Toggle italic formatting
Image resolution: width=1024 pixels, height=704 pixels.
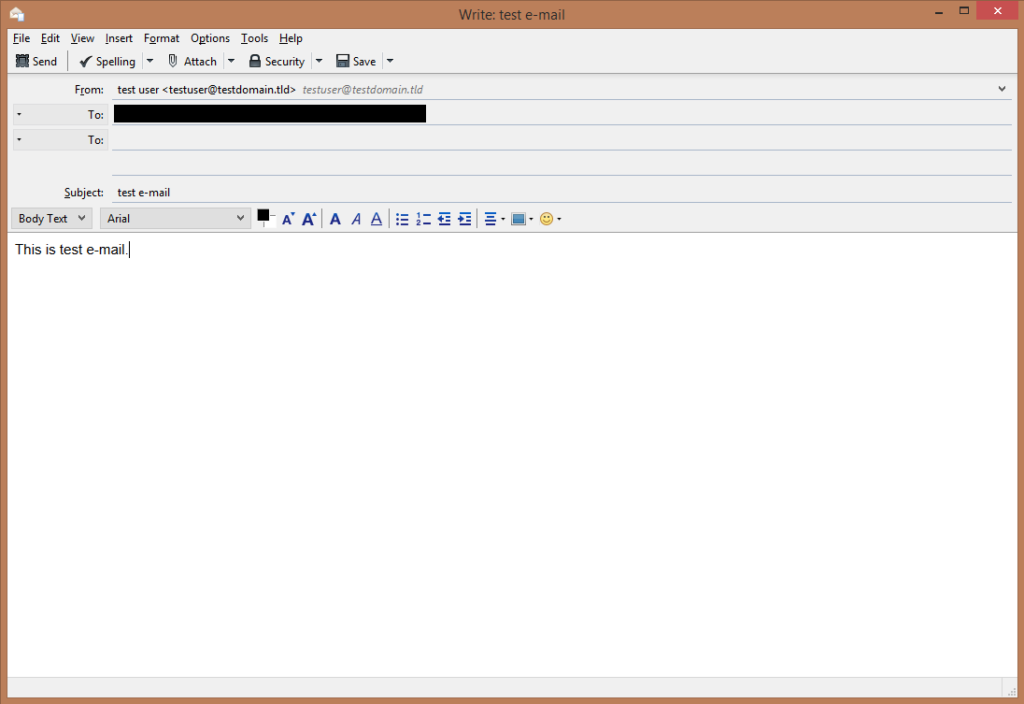click(356, 218)
